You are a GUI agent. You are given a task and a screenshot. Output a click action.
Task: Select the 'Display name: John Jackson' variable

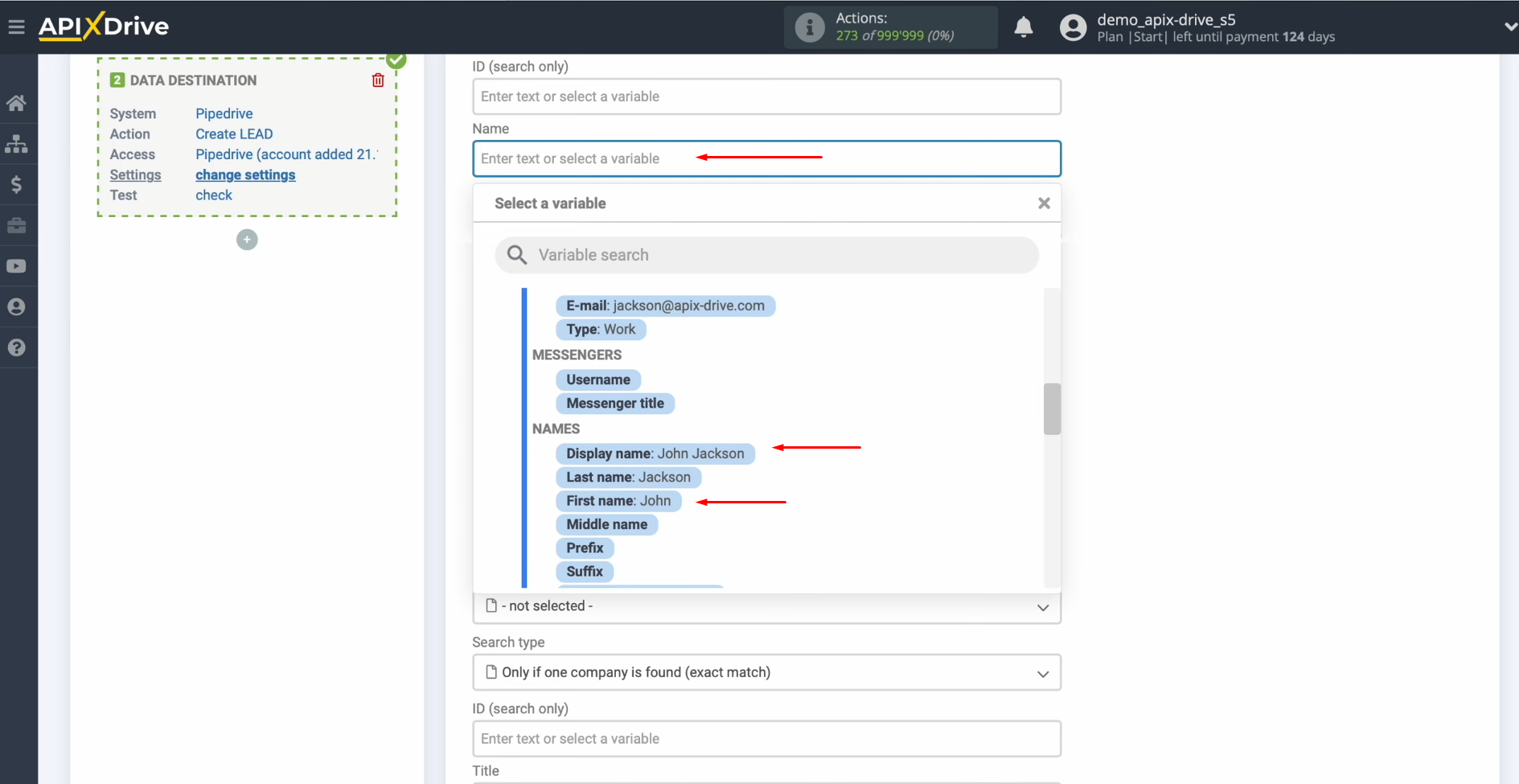pyautogui.click(x=655, y=453)
